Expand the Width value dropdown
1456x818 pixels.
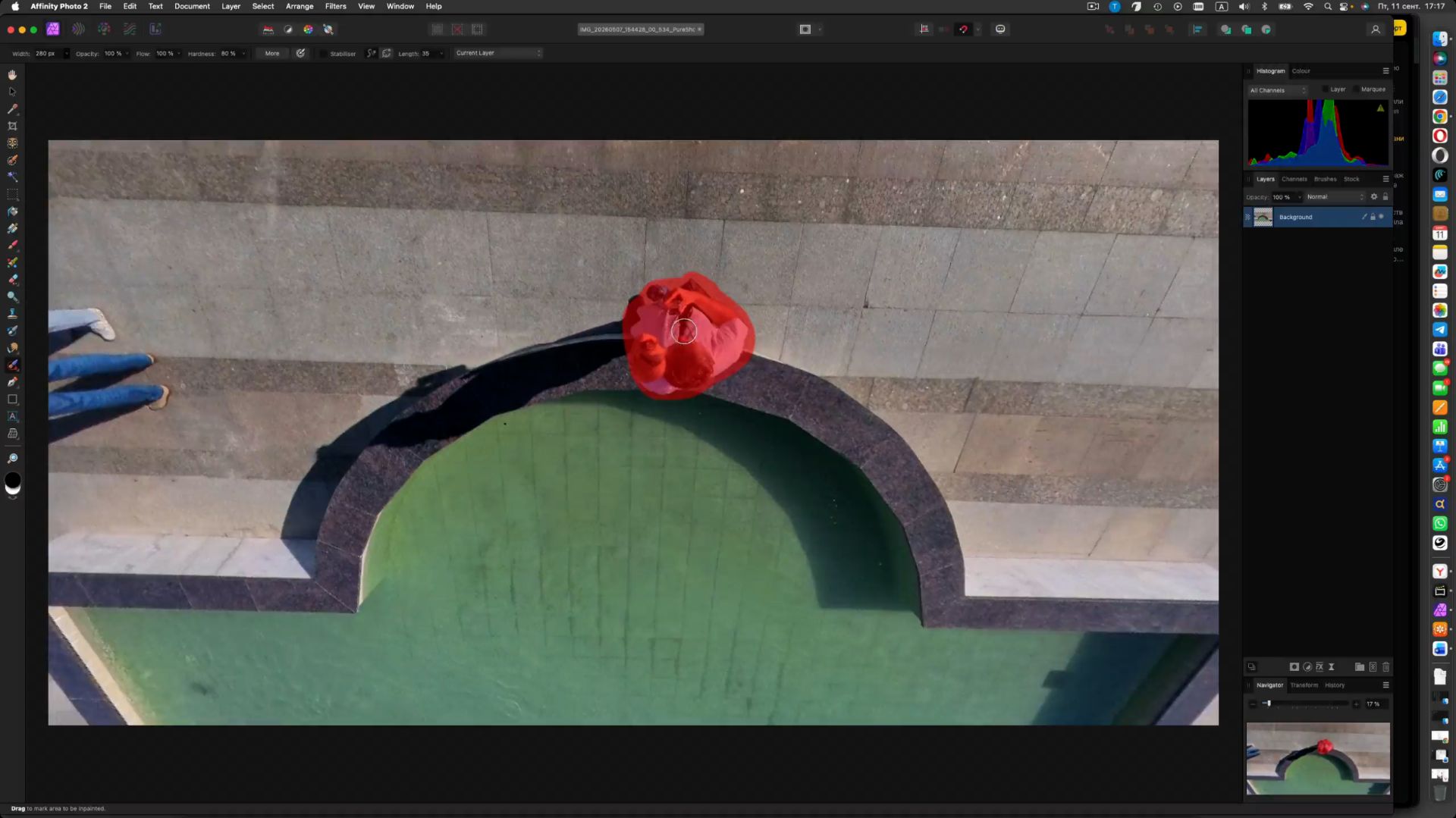(66, 54)
